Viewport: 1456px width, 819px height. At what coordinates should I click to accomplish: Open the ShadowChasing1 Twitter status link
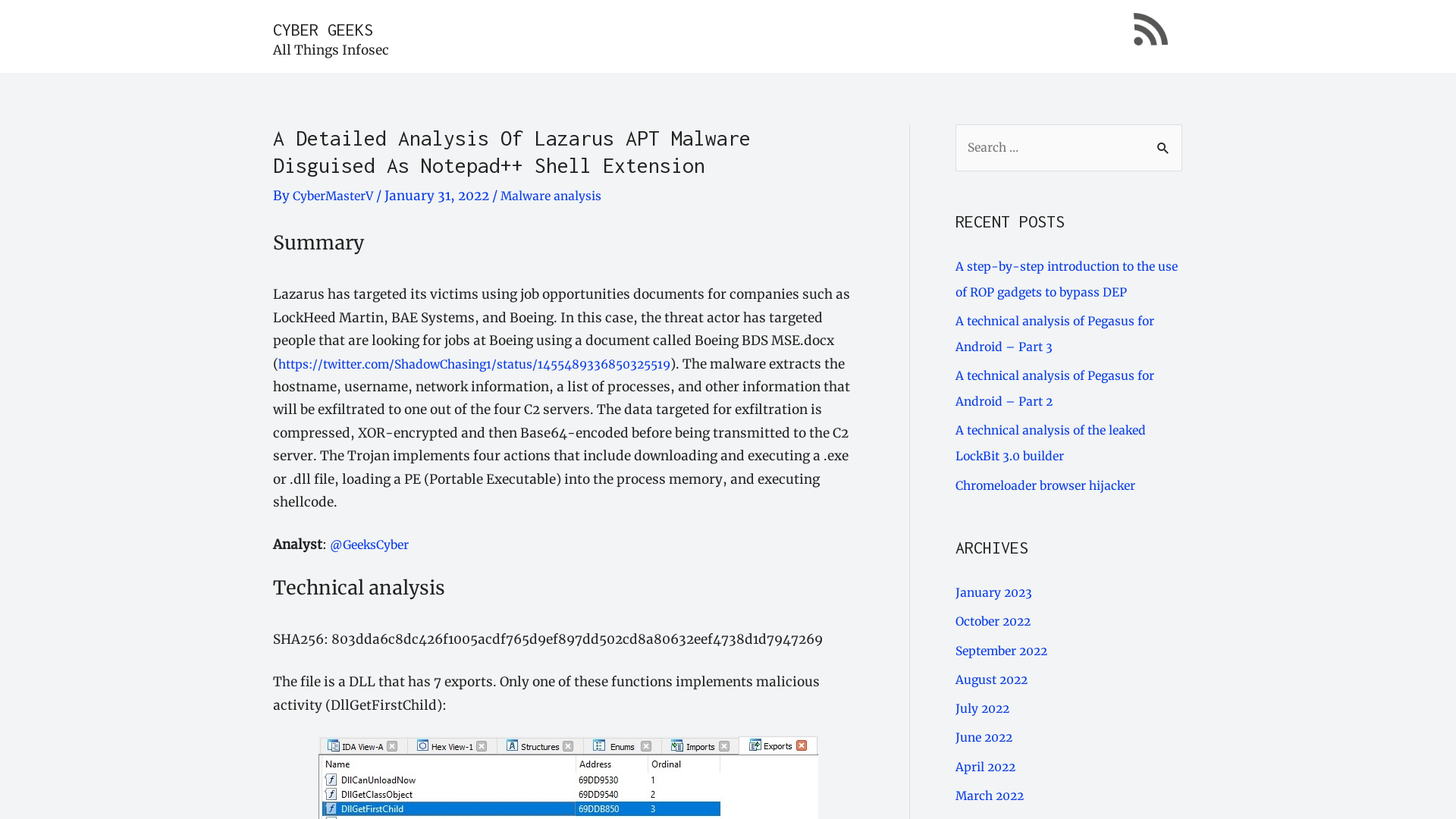point(474,364)
